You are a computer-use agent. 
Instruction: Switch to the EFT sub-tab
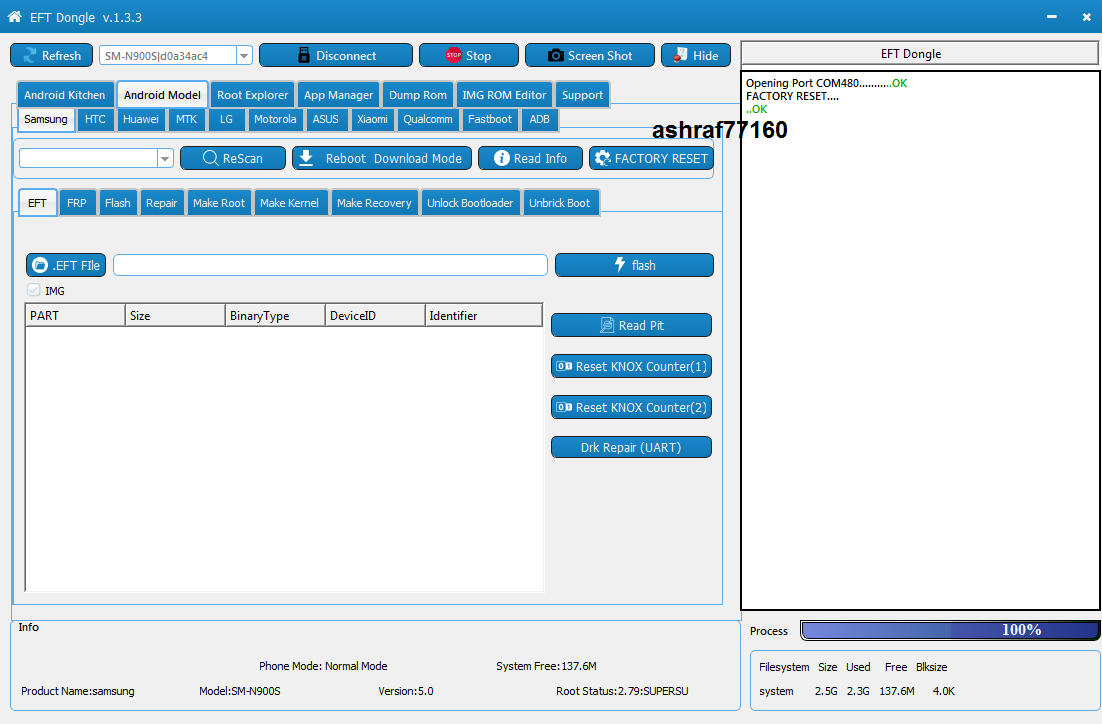[37, 203]
